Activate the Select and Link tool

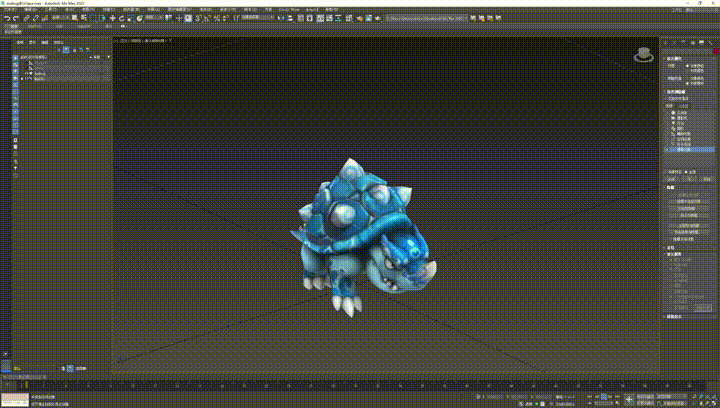[x=27, y=18]
